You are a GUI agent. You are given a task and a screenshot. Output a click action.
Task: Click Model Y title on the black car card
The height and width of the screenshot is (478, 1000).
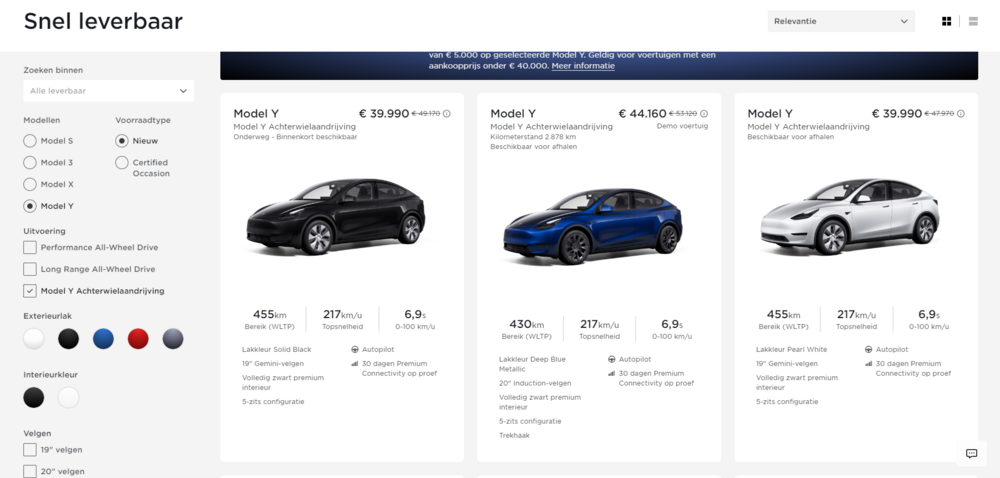pos(256,114)
